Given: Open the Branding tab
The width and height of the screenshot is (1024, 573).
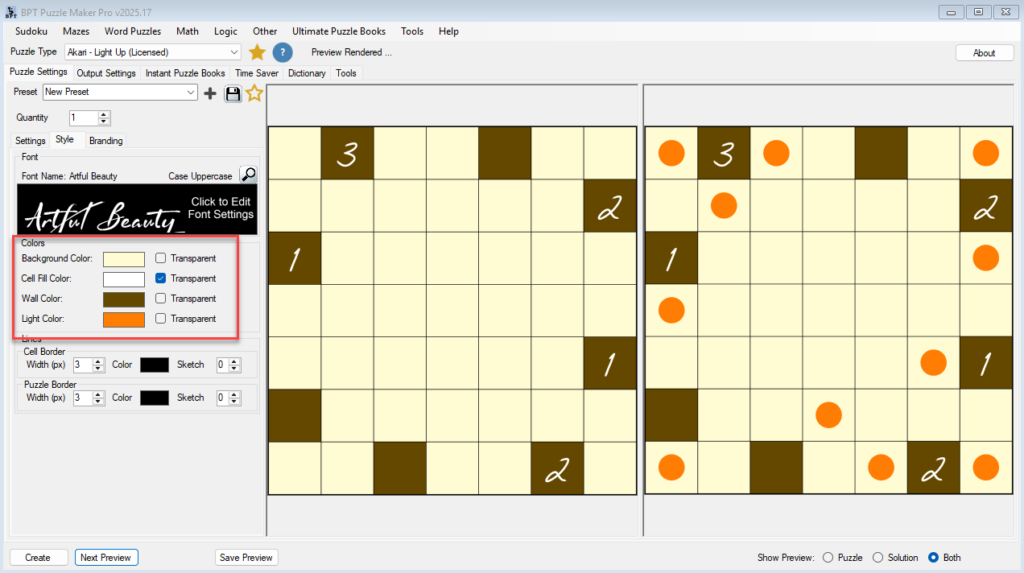Looking at the screenshot, I should (106, 141).
